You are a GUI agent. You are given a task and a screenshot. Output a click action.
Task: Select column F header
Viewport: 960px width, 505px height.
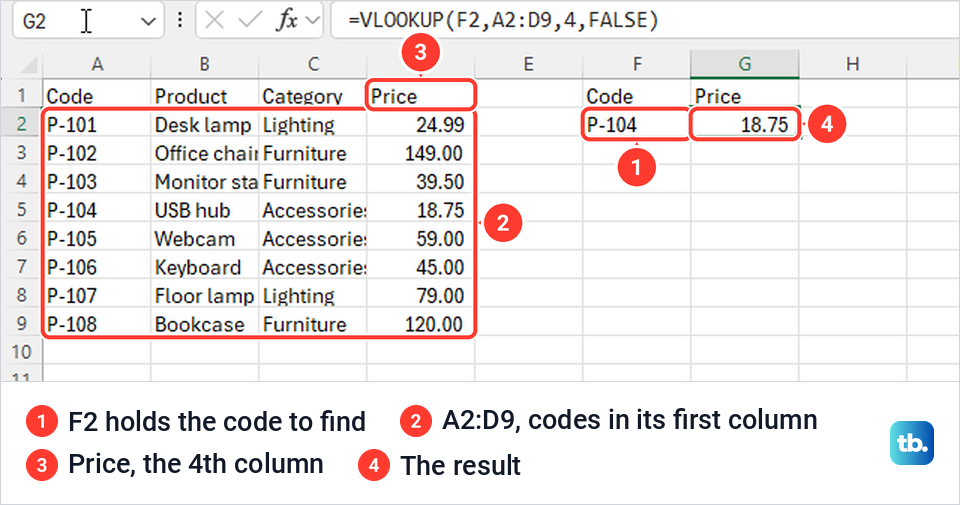tap(637, 64)
